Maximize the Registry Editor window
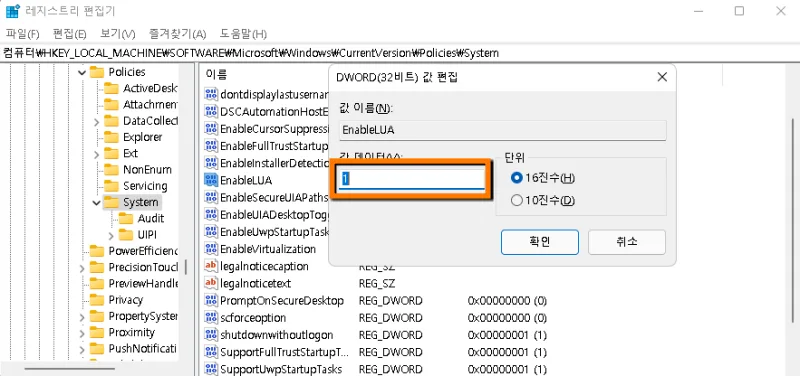Image resolution: width=800 pixels, height=376 pixels. click(739, 11)
